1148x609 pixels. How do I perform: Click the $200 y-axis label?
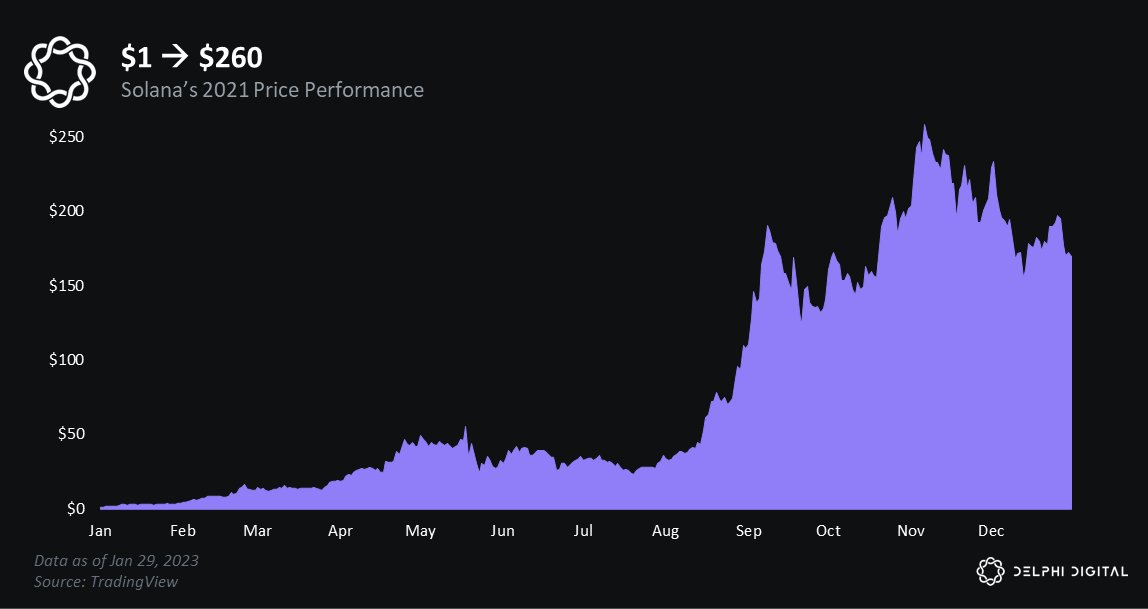click(x=65, y=211)
